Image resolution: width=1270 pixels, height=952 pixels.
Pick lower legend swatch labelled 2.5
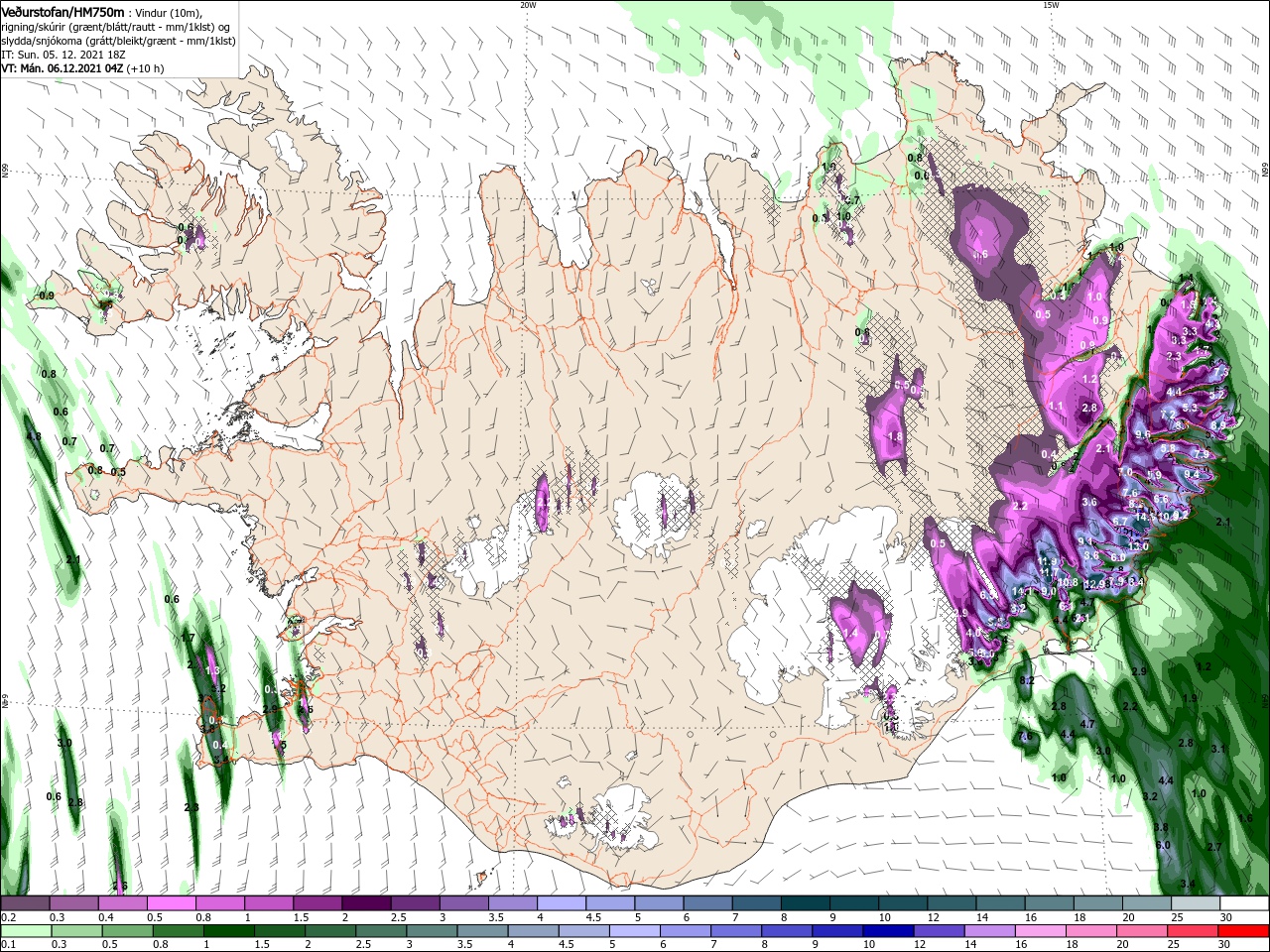pyautogui.click(x=381, y=931)
